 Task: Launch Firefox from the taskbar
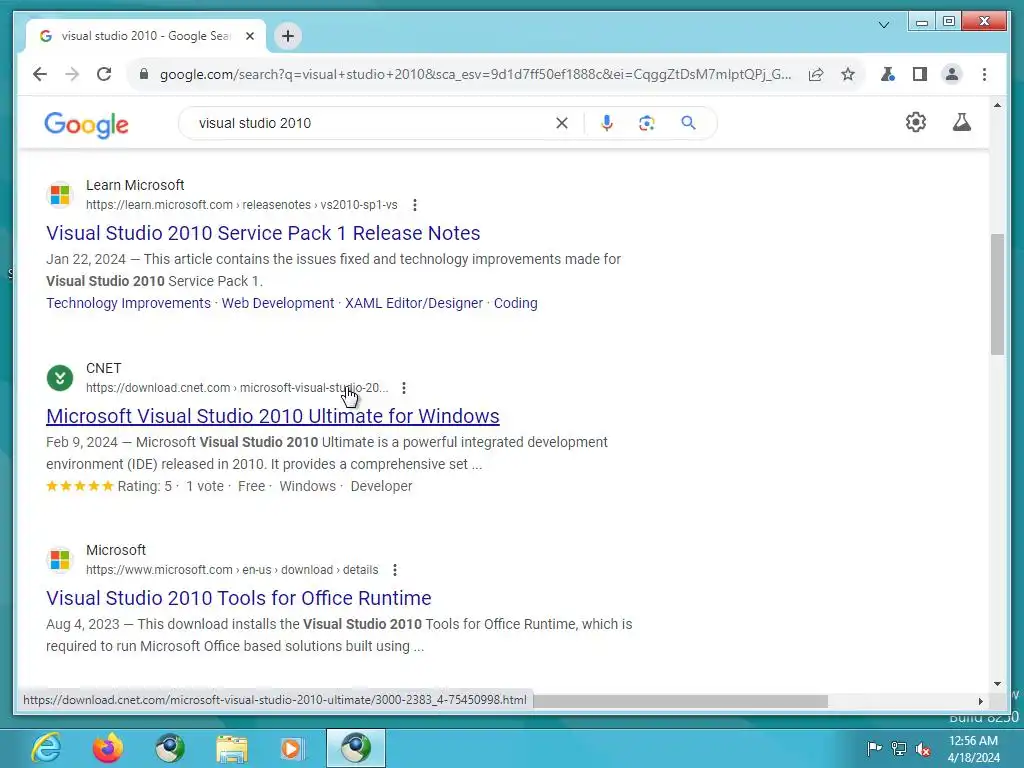tap(108, 748)
